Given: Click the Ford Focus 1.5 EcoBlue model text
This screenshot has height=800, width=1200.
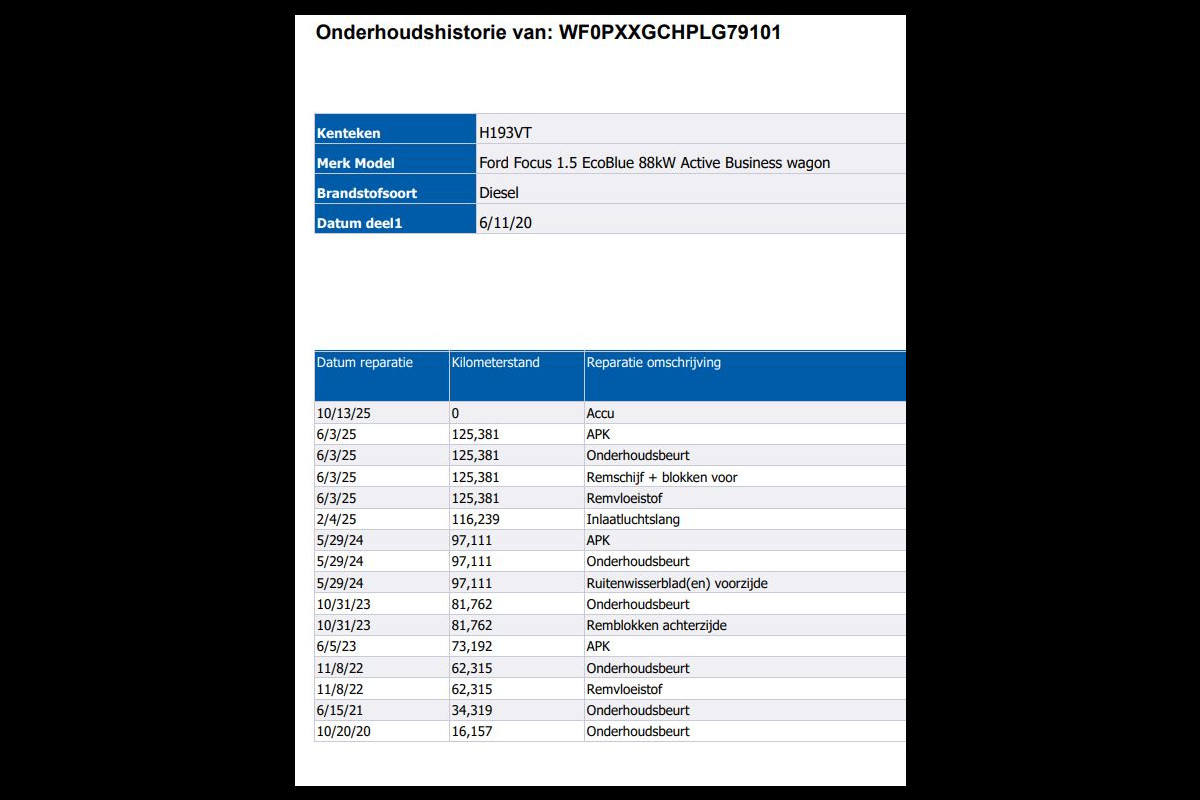Looking at the screenshot, I should click(x=654, y=163).
